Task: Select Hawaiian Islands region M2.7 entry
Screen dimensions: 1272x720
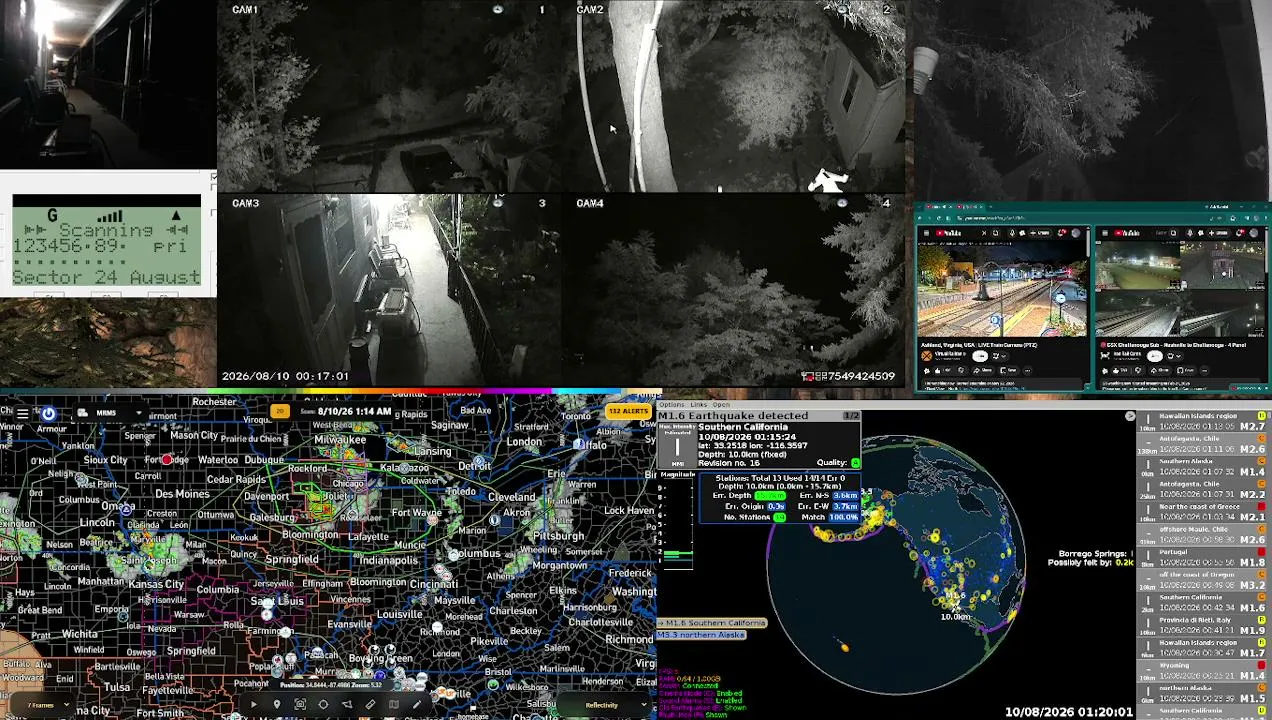Action: pos(1203,421)
